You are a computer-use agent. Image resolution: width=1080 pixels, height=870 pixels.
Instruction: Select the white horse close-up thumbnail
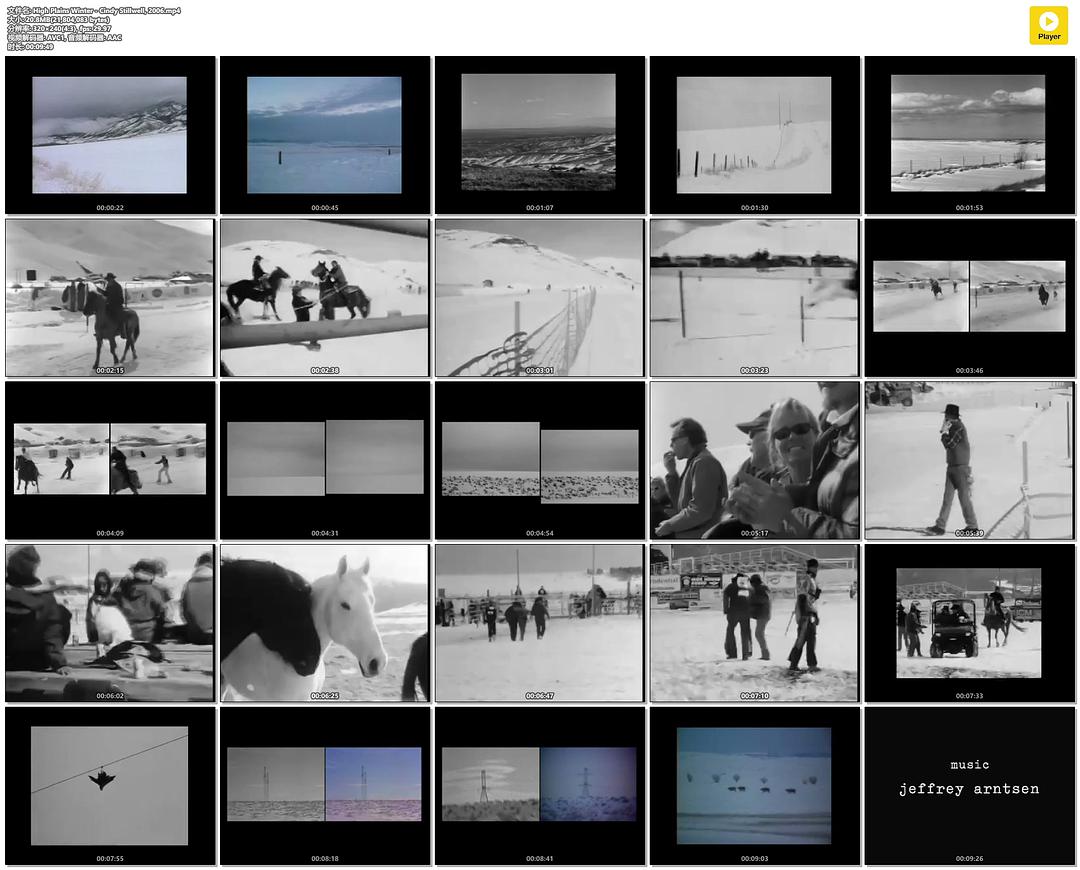click(324, 622)
